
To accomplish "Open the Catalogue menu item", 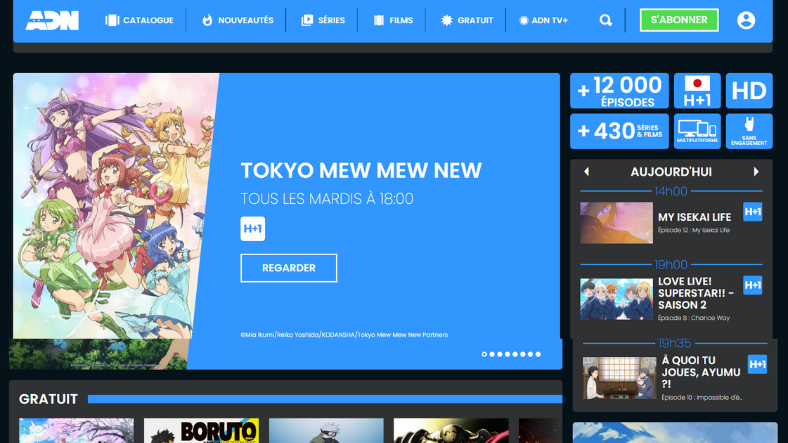I will 139,20.
